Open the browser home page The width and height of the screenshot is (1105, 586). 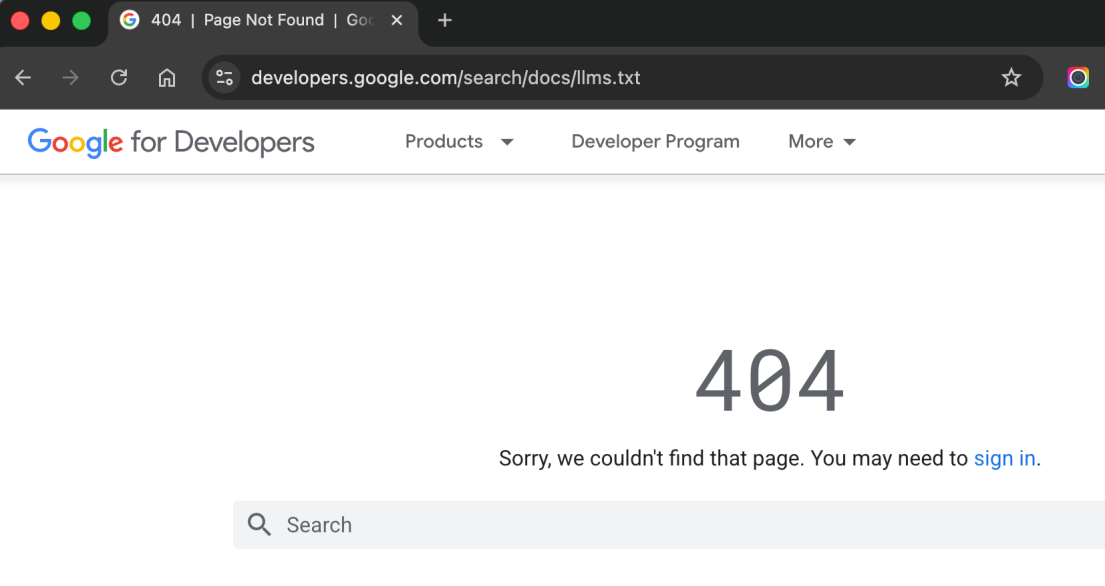[x=167, y=78]
